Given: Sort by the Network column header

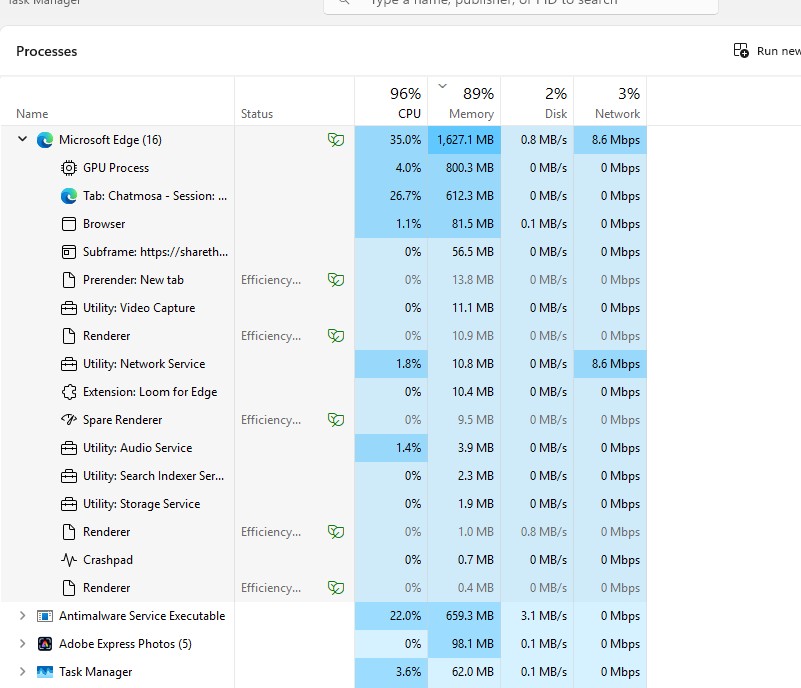Looking at the screenshot, I should pyautogui.click(x=611, y=103).
